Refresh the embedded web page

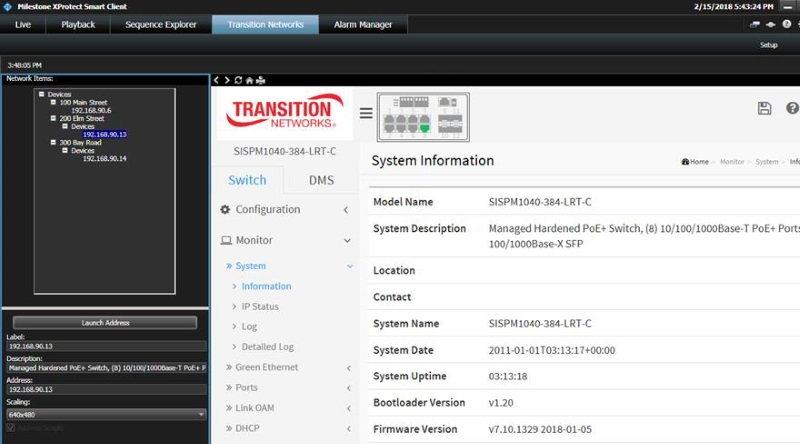point(238,80)
